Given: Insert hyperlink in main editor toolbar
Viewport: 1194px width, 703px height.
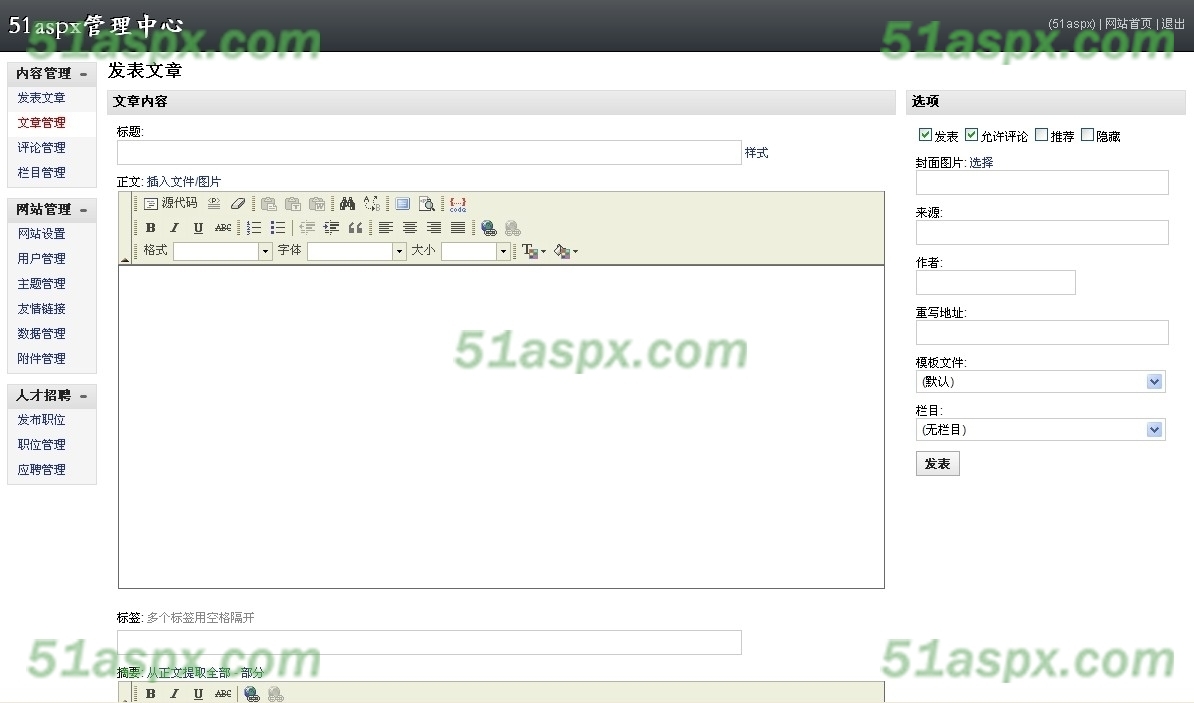Looking at the screenshot, I should [x=489, y=227].
